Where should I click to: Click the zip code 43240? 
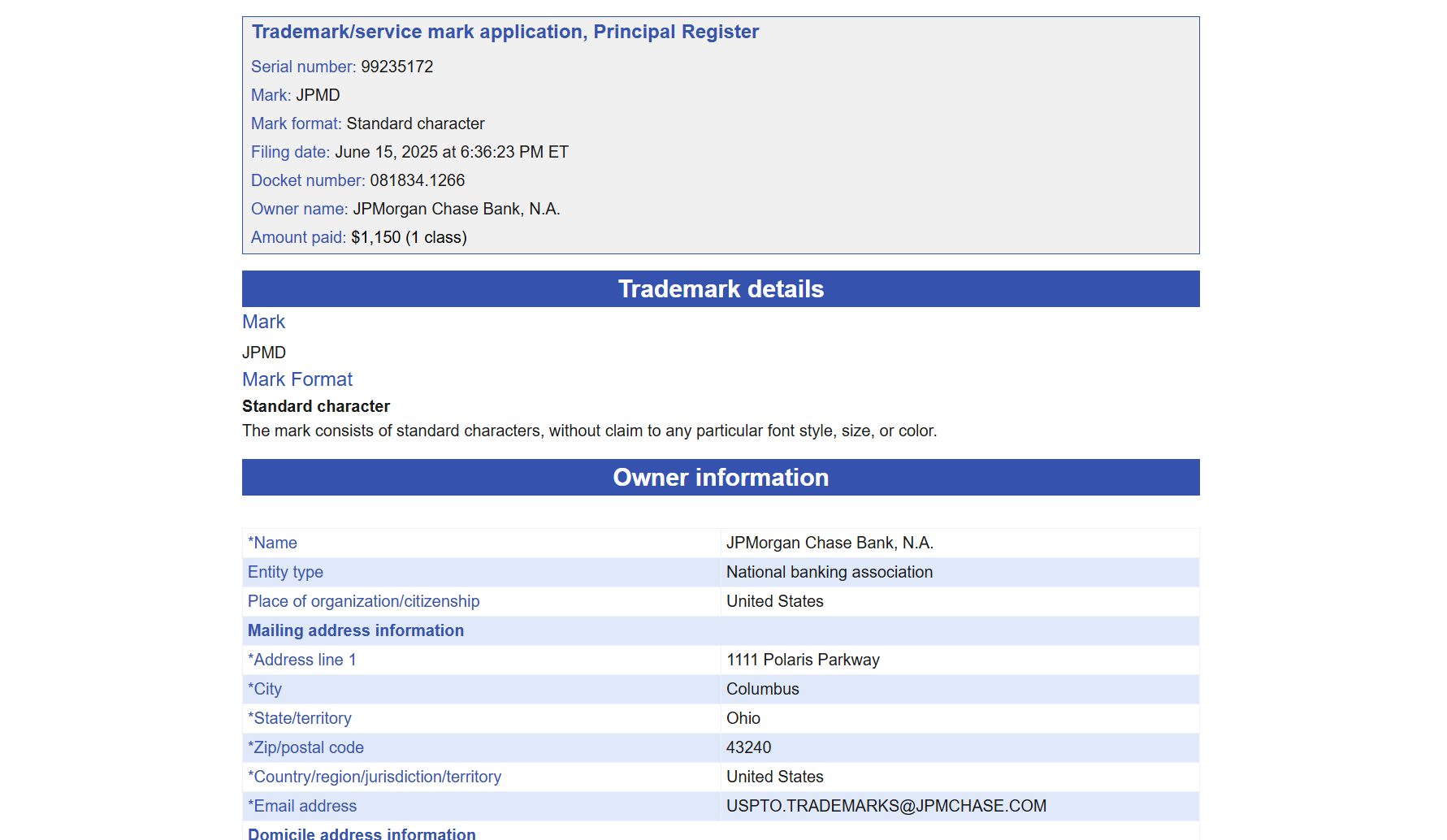point(749,747)
